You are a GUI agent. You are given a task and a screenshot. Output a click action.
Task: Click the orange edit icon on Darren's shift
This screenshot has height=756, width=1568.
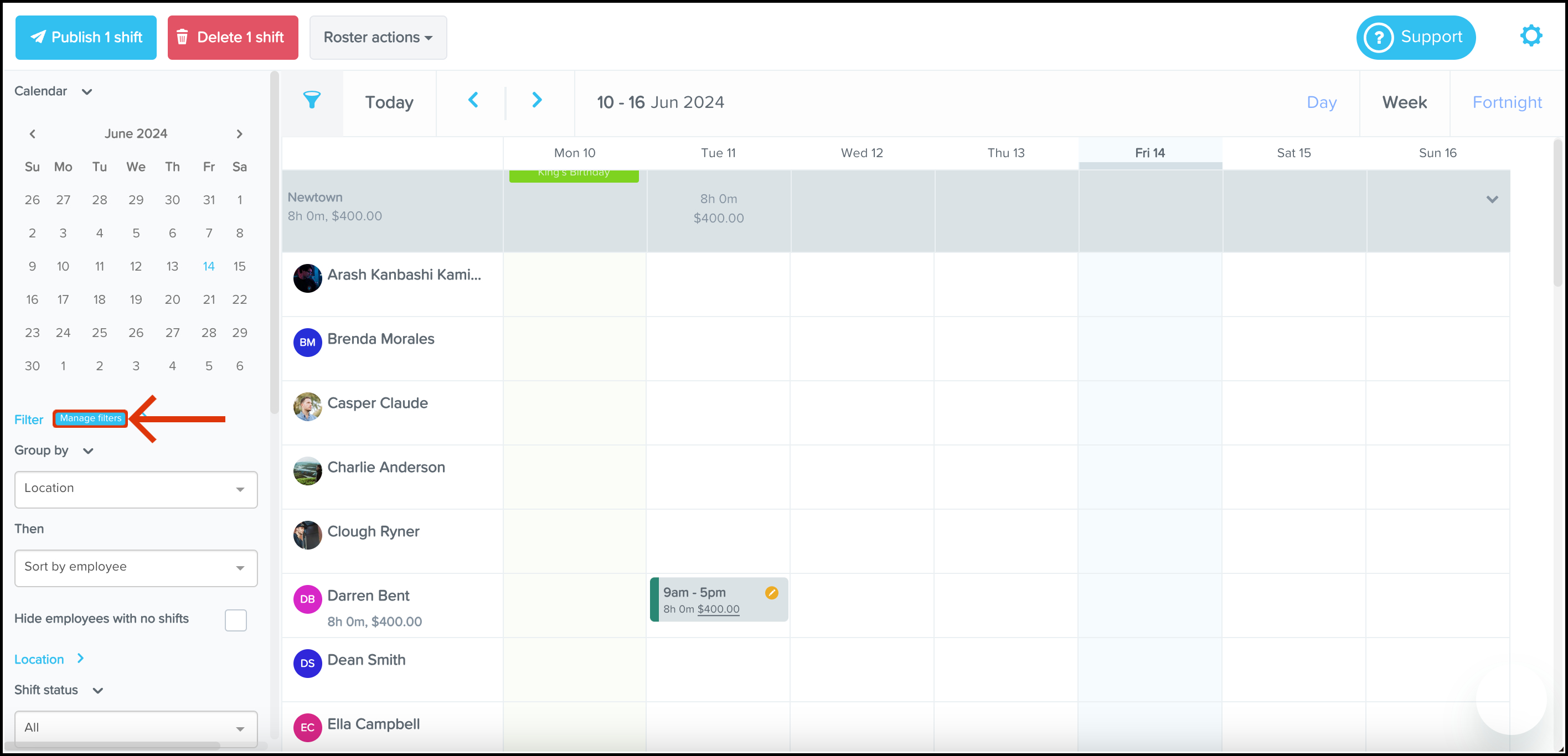point(771,592)
